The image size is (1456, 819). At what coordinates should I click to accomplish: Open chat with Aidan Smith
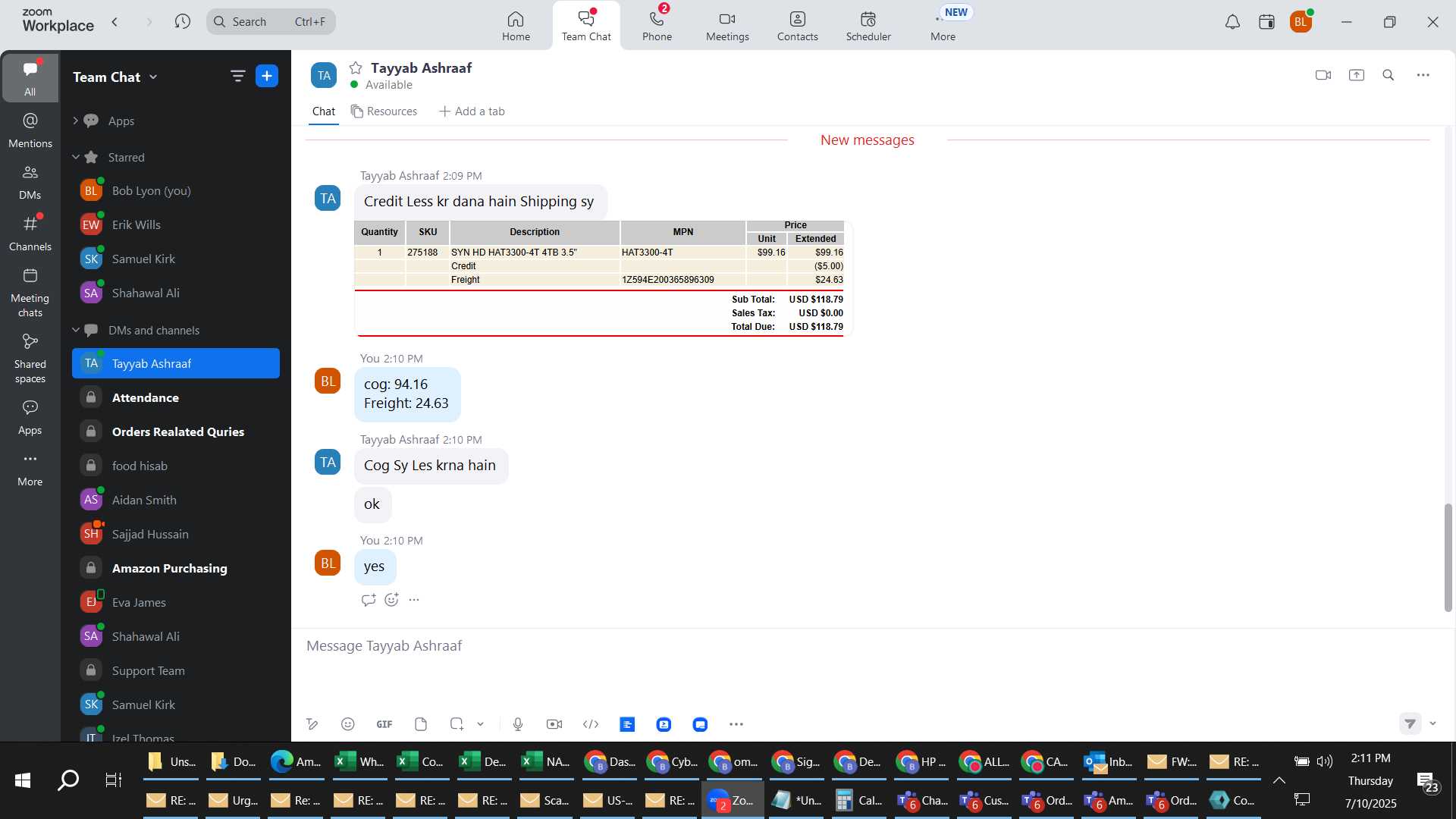click(x=176, y=500)
